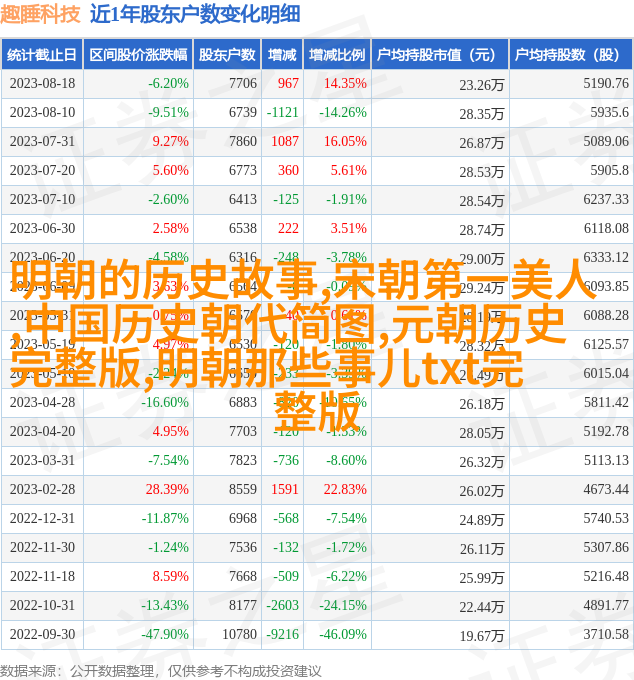
Task: Click the 统计截止日 column header
Action: click(42, 55)
